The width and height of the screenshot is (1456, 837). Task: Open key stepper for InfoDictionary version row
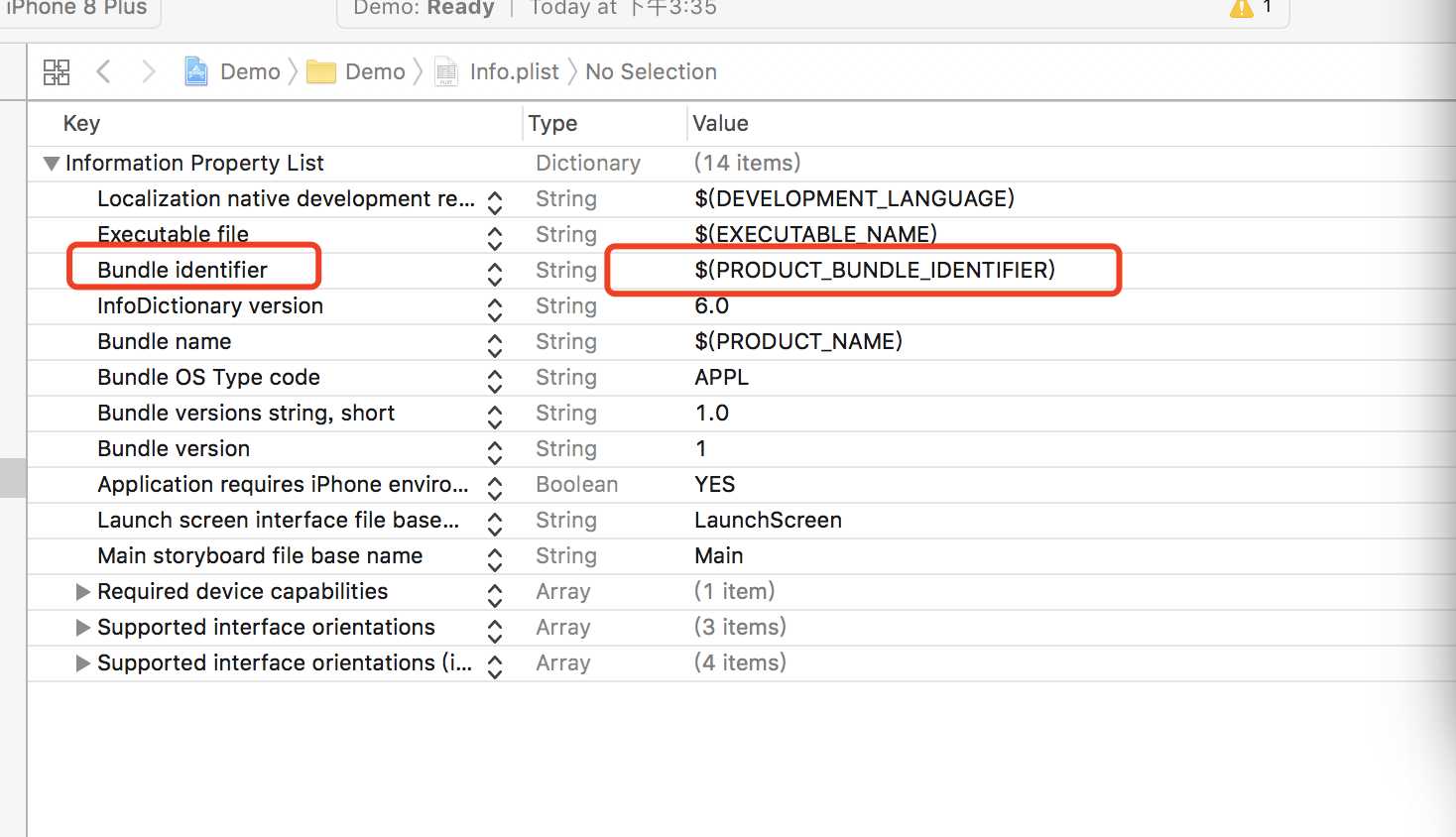pos(495,309)
